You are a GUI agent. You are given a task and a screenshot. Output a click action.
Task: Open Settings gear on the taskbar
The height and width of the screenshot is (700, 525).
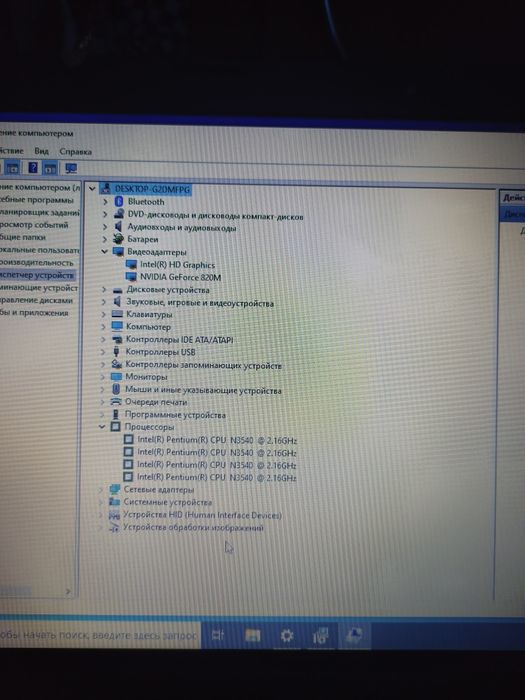click(286, 635)
